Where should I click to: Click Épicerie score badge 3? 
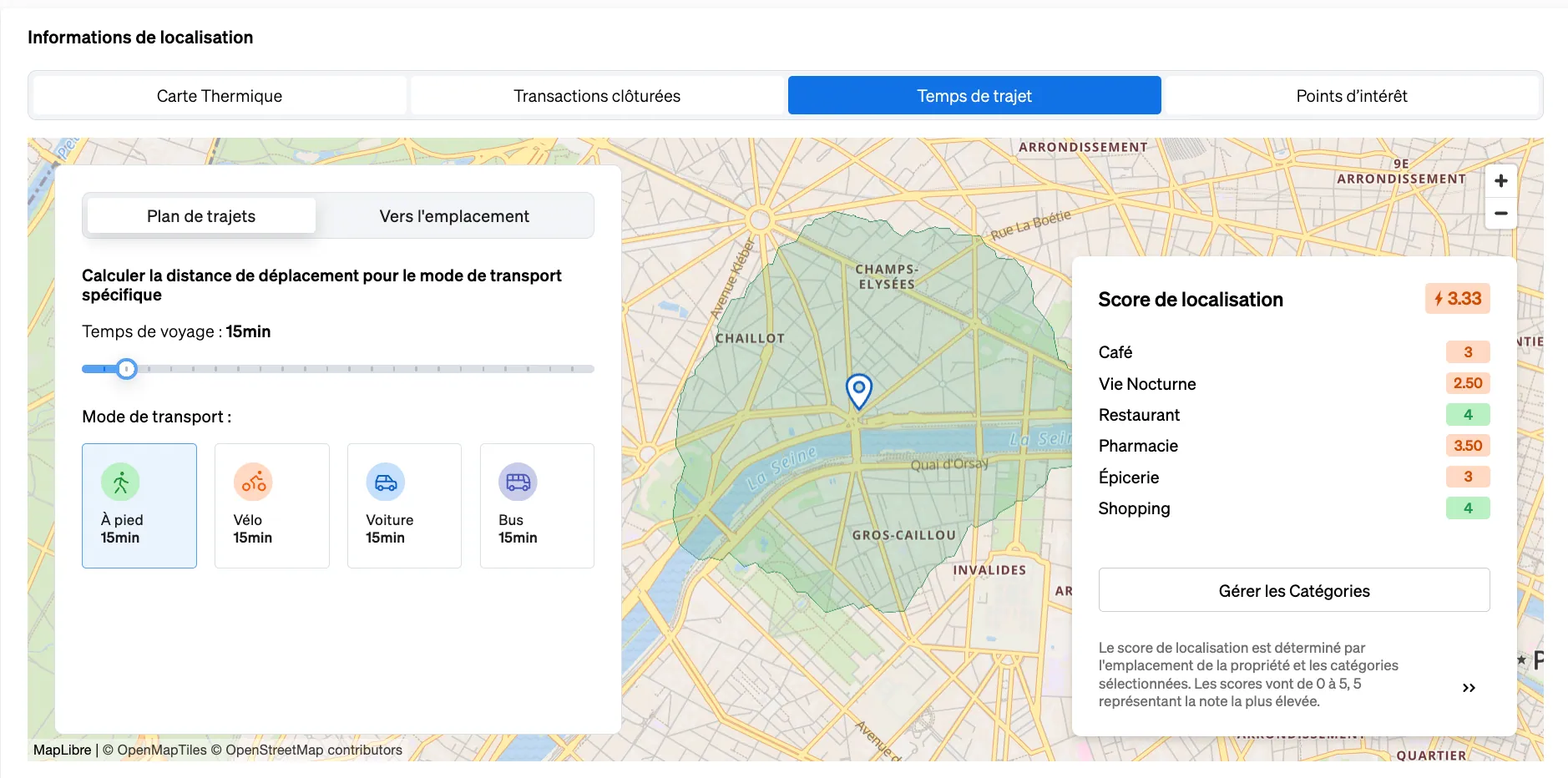tap(1468, 477)
